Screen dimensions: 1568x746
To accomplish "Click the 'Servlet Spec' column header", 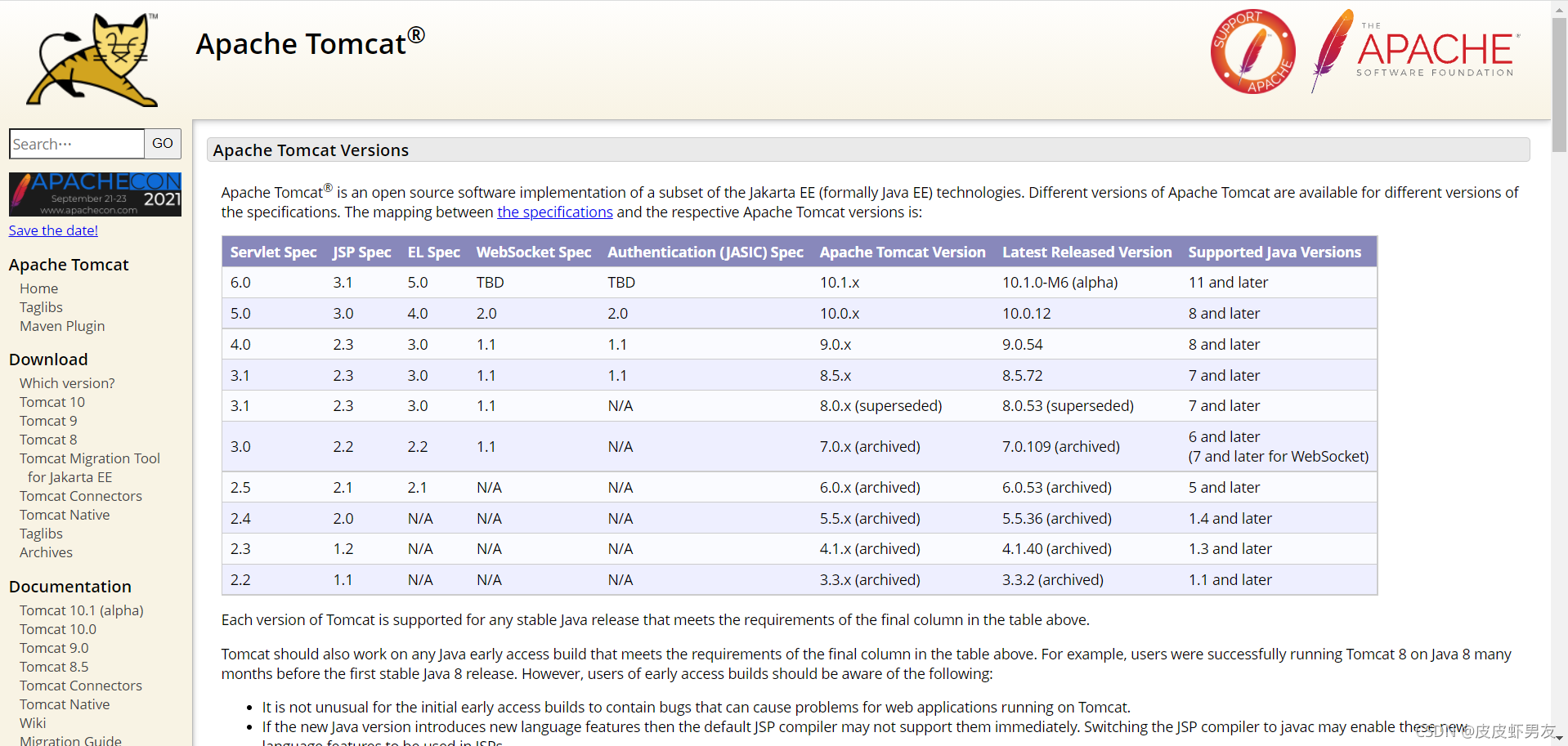I will 273,252.
